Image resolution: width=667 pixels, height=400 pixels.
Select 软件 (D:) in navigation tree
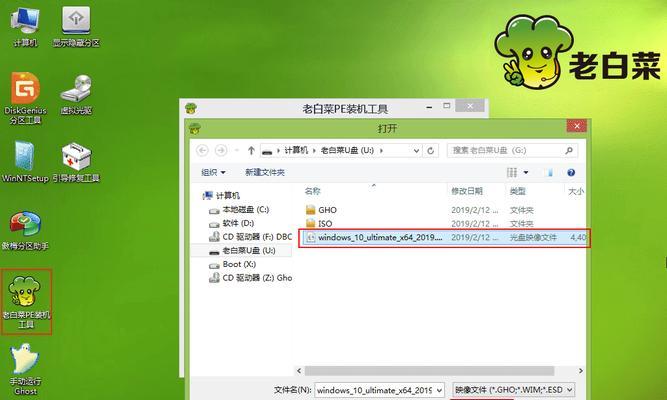232,223
